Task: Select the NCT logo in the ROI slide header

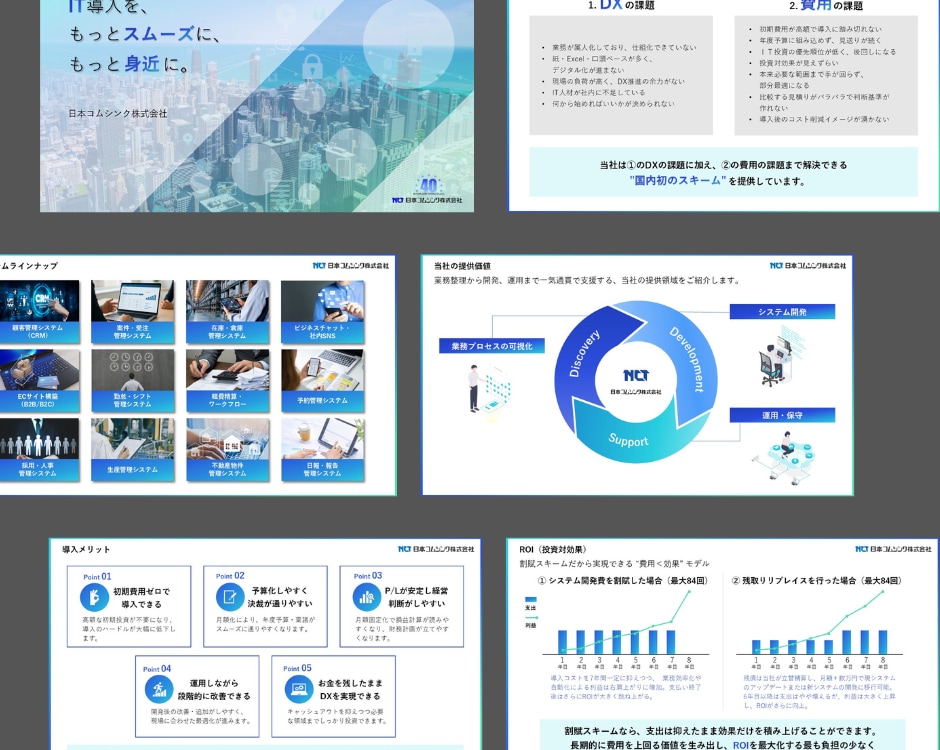Action: click(893, 549)
